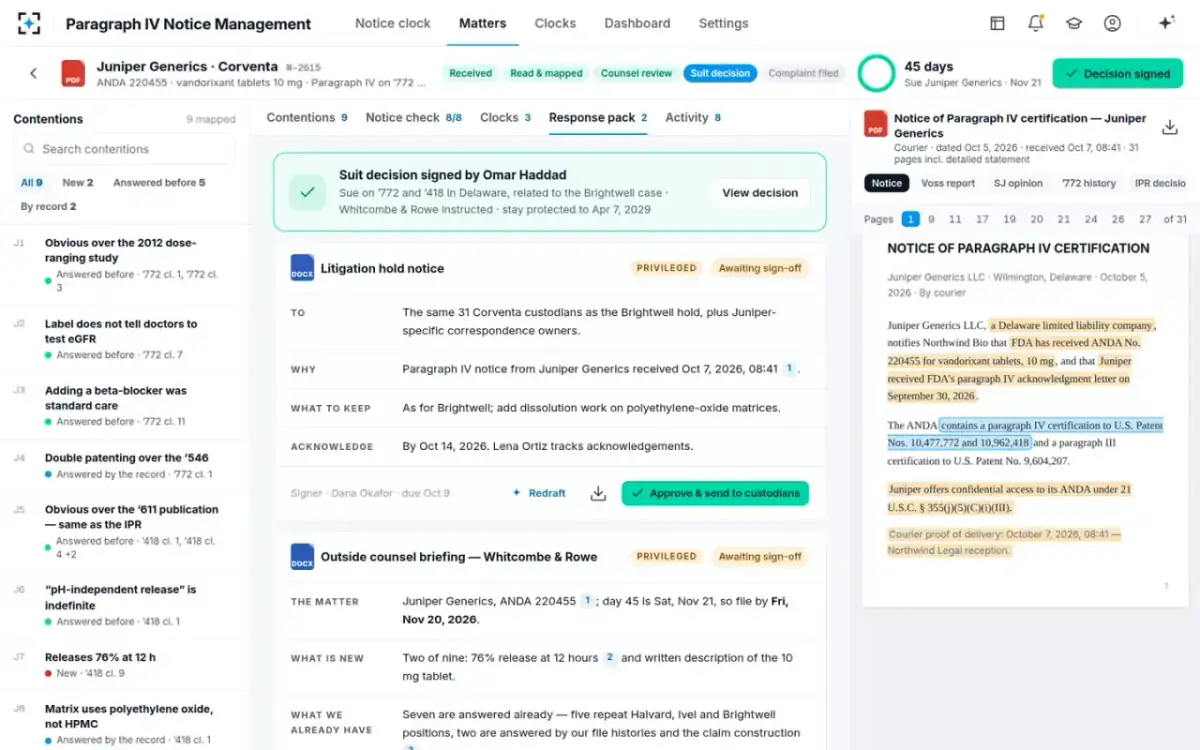The height and width of the screenshot is (750, 1200).
Task: Click the search magnifier icon in Contentions
Action: [28, 149]
